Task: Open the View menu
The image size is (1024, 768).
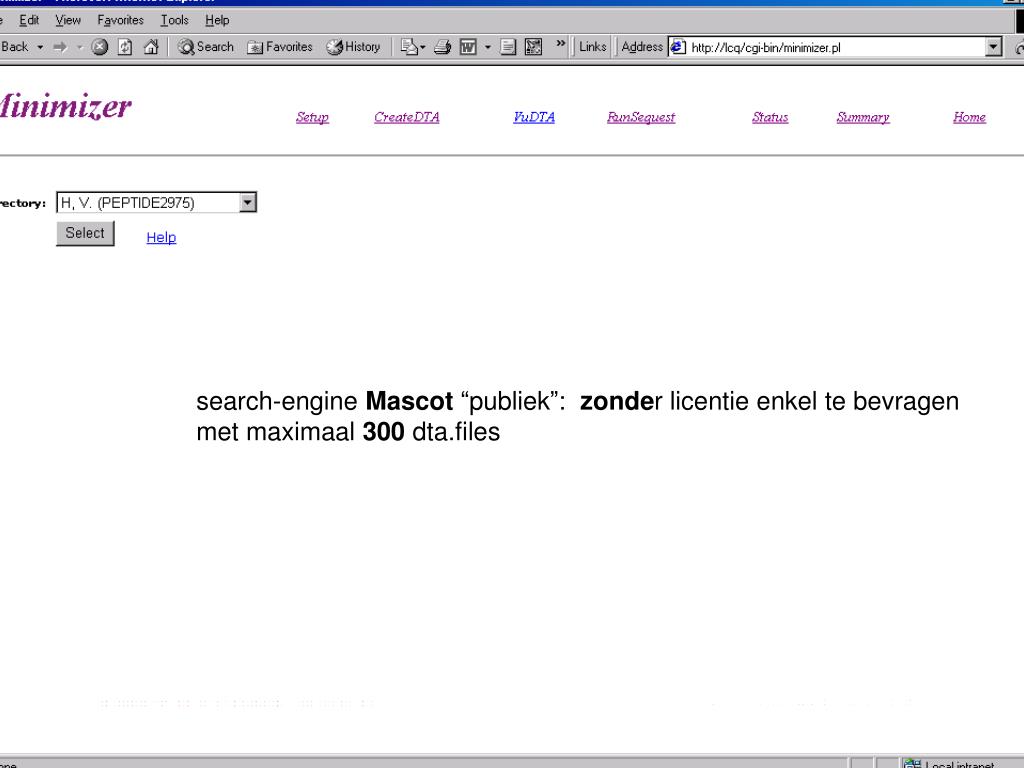Action: [x=68, y=20]
